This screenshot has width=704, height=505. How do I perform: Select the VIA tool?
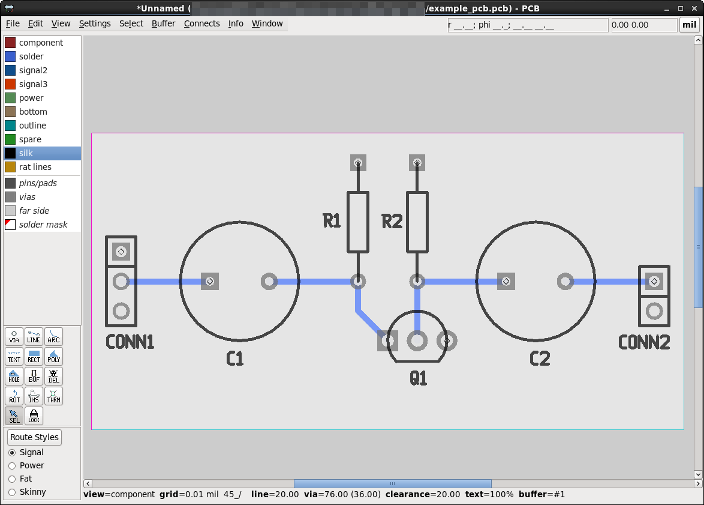[14, 337]
